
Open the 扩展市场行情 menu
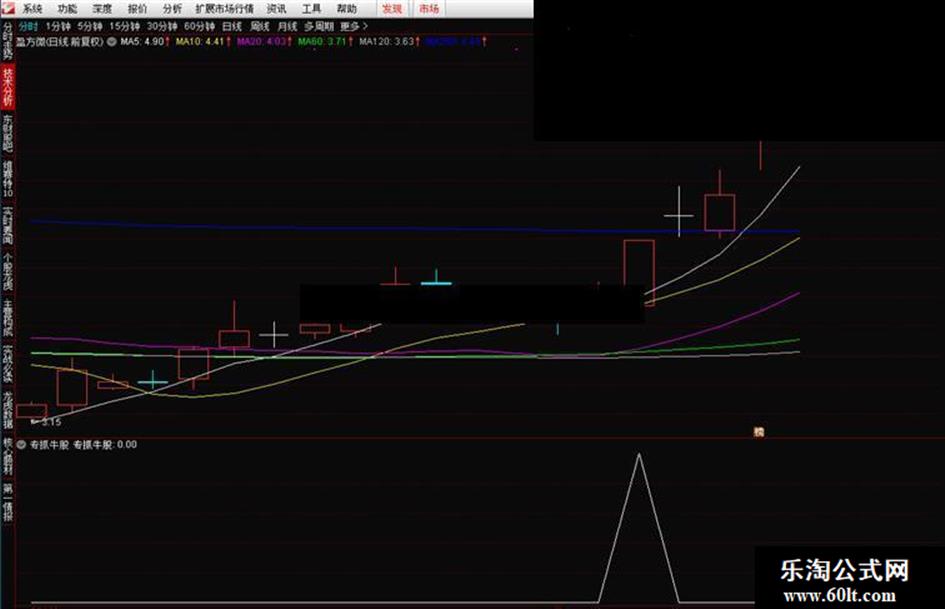(x=224, y=8)
